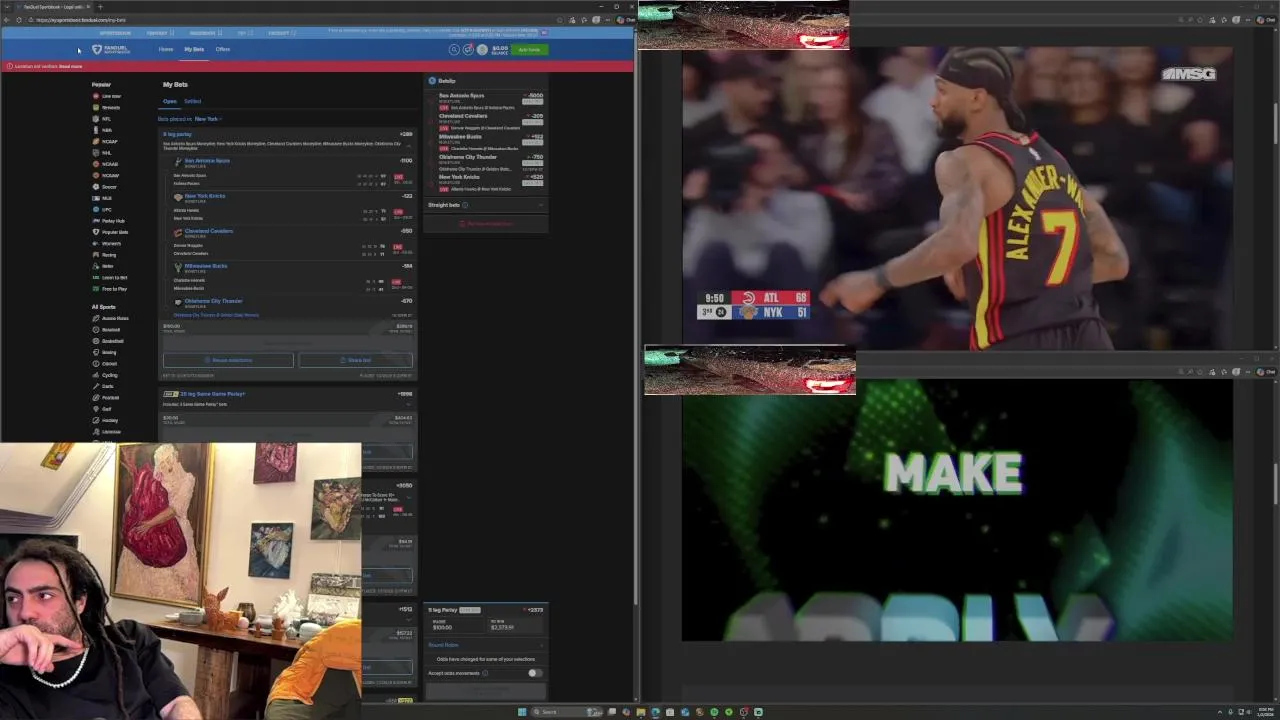Screen dimensions: 1280x720
Task: Open Offers in site navigation
Action: pyautogui.click(x=223, y=49)
